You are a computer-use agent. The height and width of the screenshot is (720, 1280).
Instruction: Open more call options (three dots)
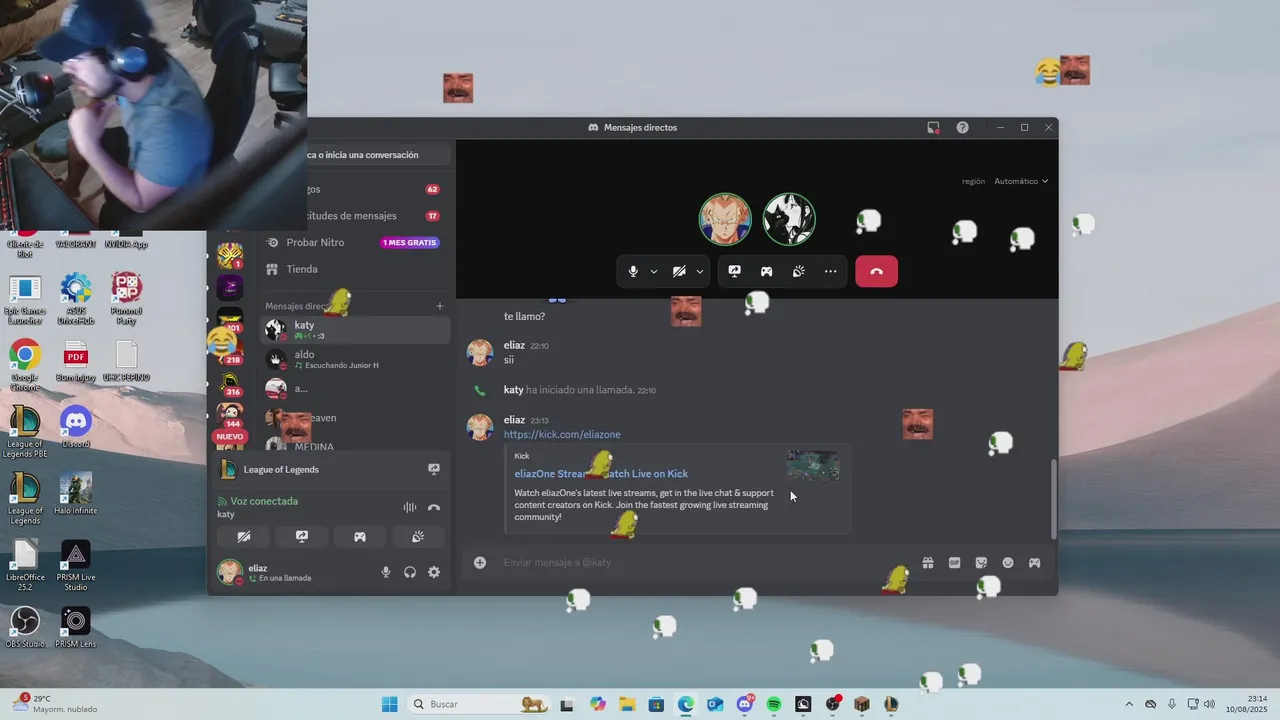pos(830,271)
